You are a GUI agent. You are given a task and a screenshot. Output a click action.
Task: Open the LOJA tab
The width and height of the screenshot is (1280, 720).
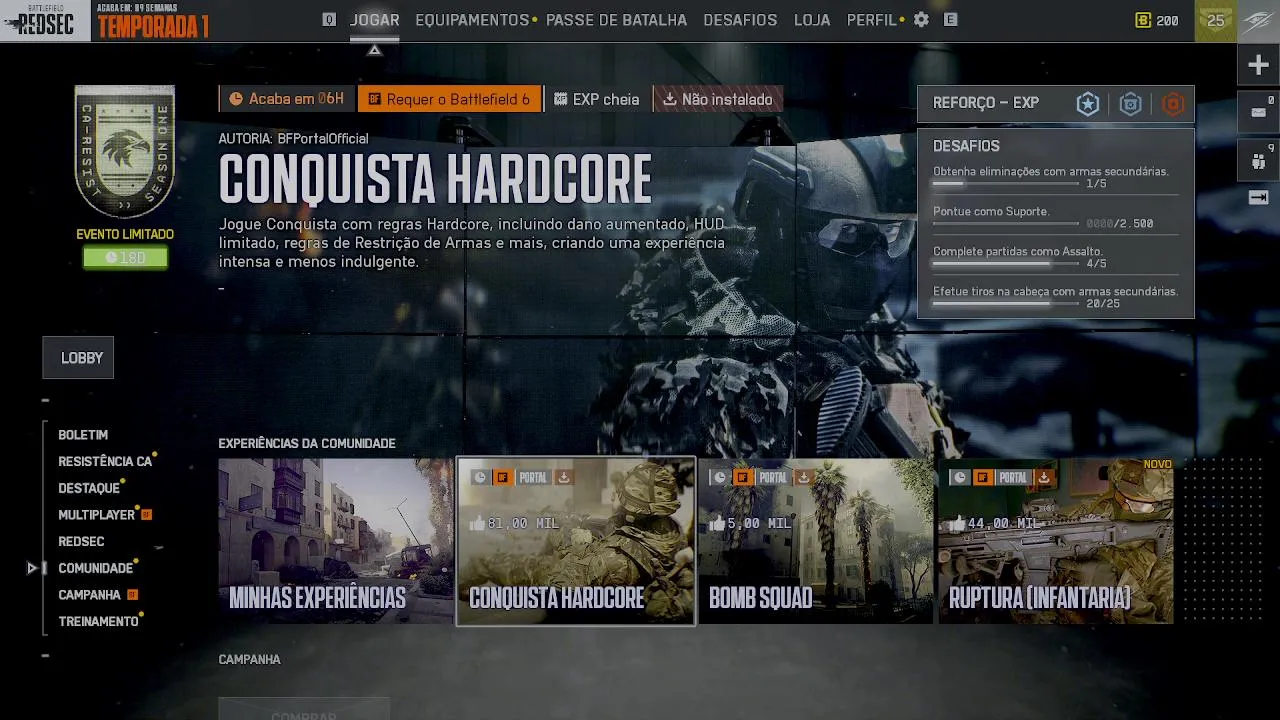click(x=812, y=20)
